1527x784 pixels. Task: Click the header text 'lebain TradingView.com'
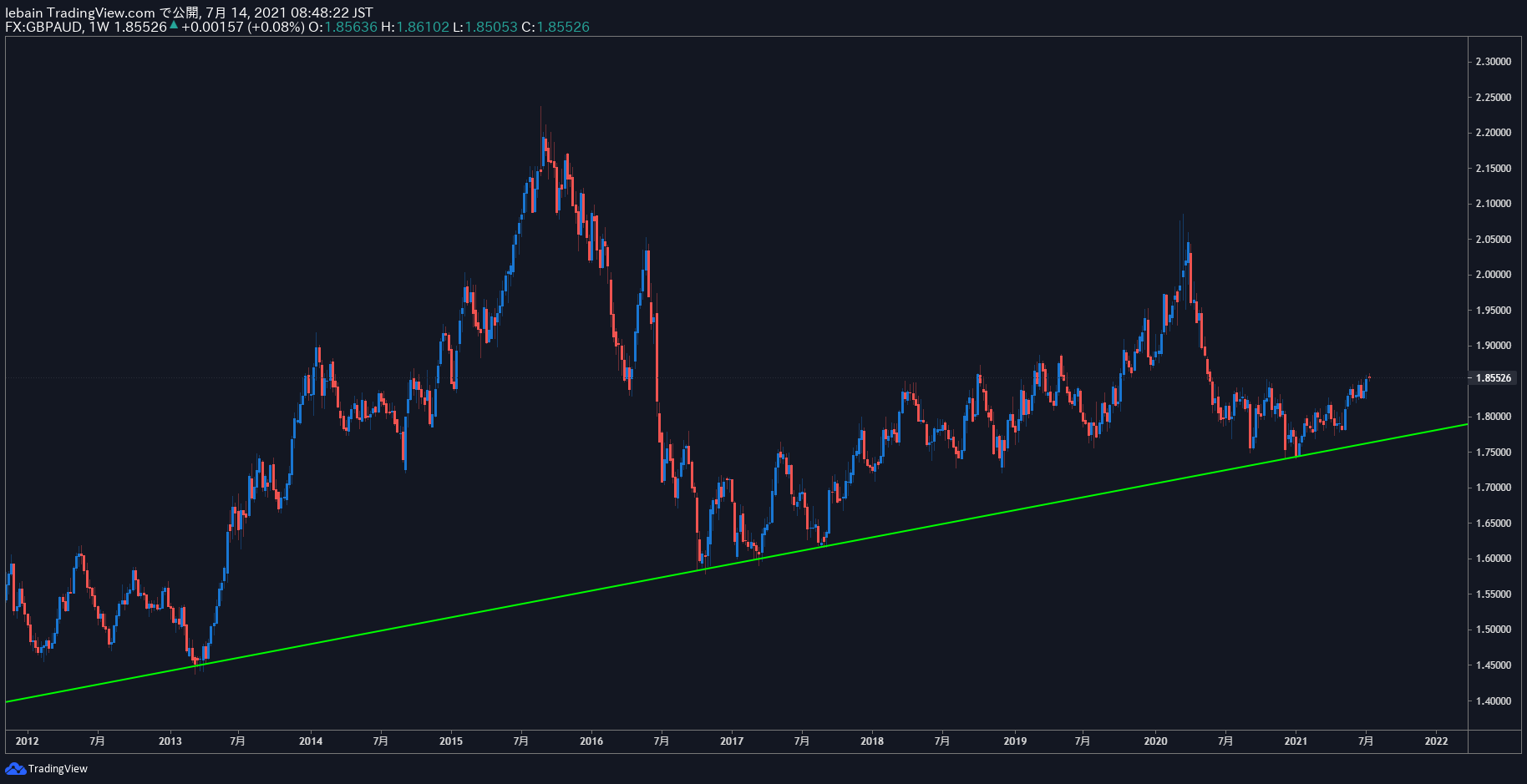pyautogui.click(x=80, y=13)
